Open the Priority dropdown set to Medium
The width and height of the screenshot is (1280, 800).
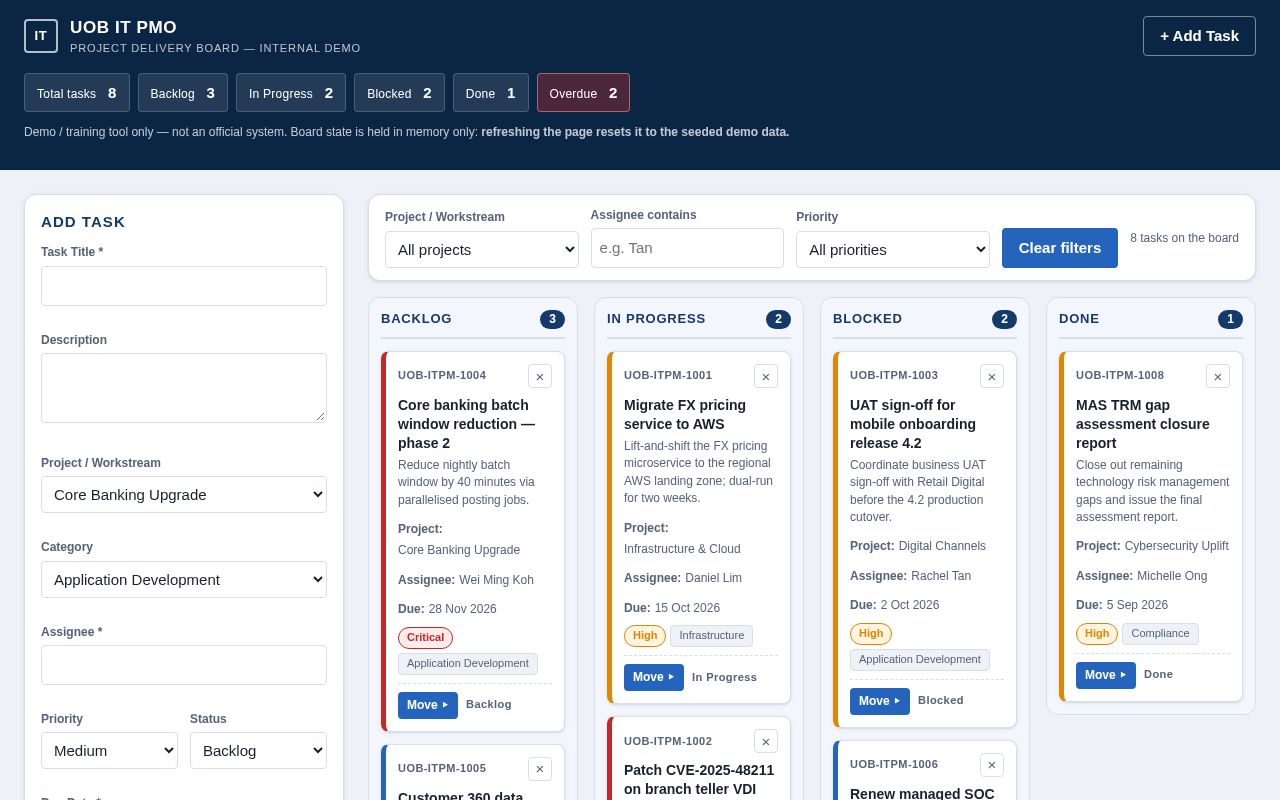[109, 751]
